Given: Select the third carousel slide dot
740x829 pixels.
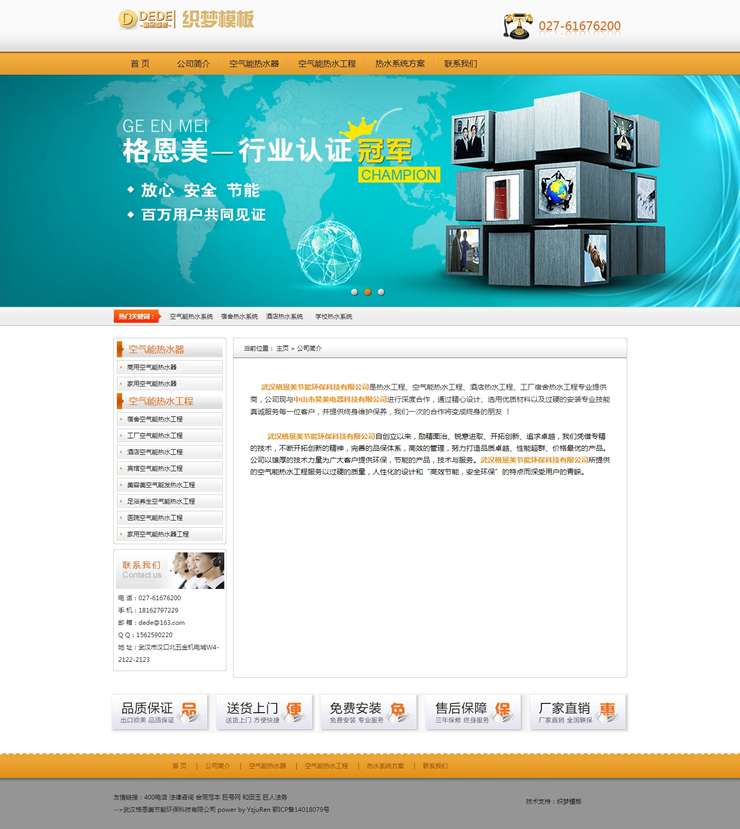Looking at the screenshot, I should (x=381, y=292).
